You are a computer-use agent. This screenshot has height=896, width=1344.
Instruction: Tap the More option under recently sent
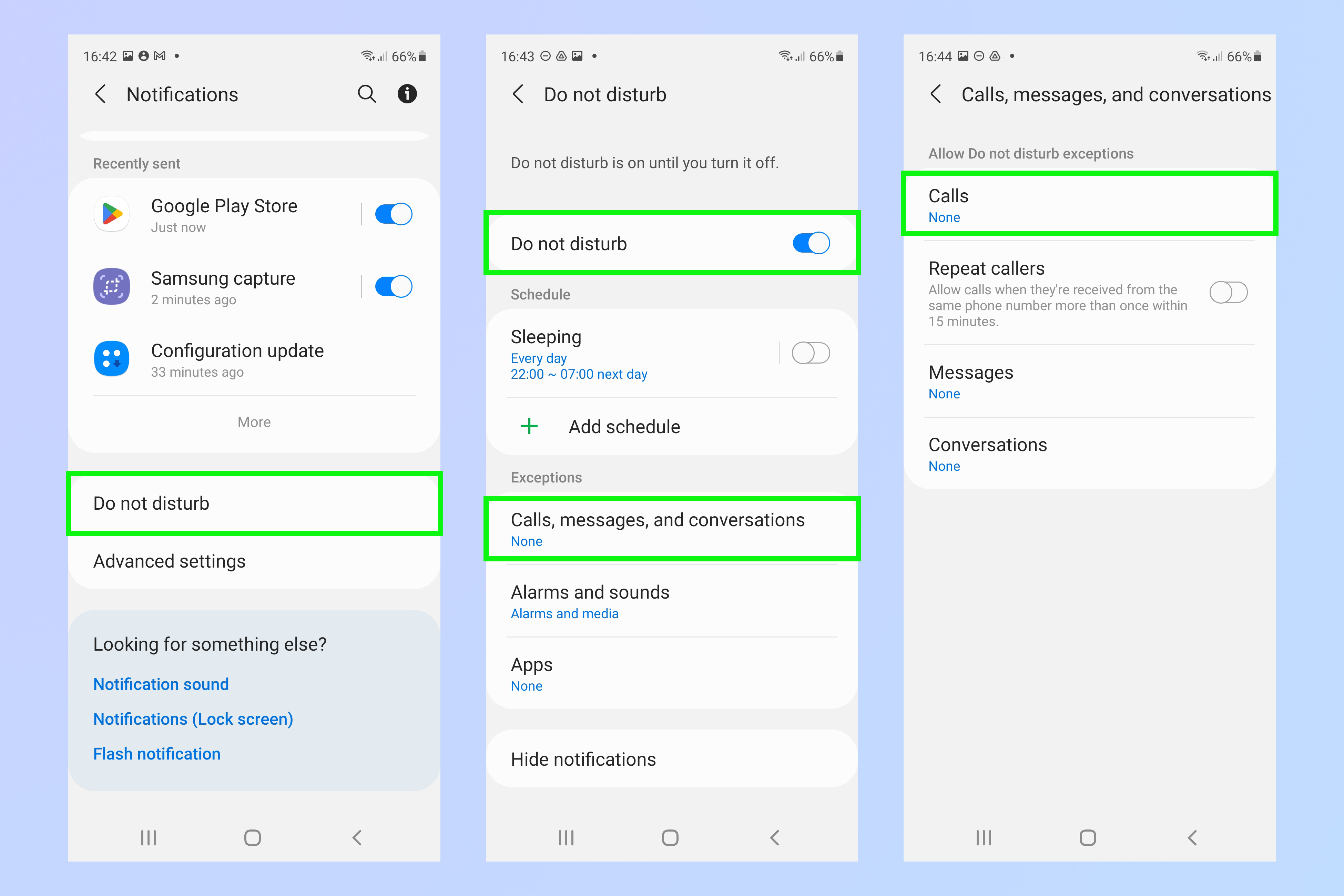(255, 421)
